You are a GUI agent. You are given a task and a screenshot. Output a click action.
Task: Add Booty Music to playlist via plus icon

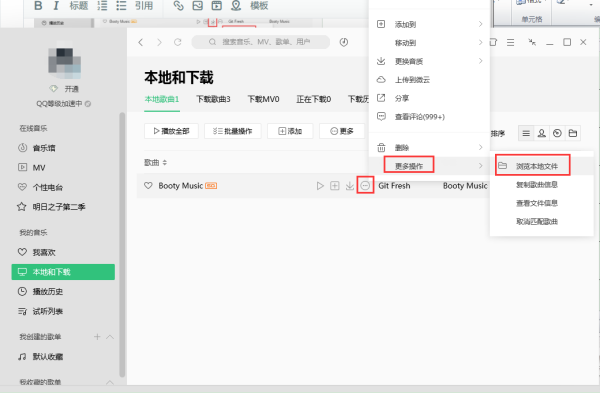coord(335,186)
